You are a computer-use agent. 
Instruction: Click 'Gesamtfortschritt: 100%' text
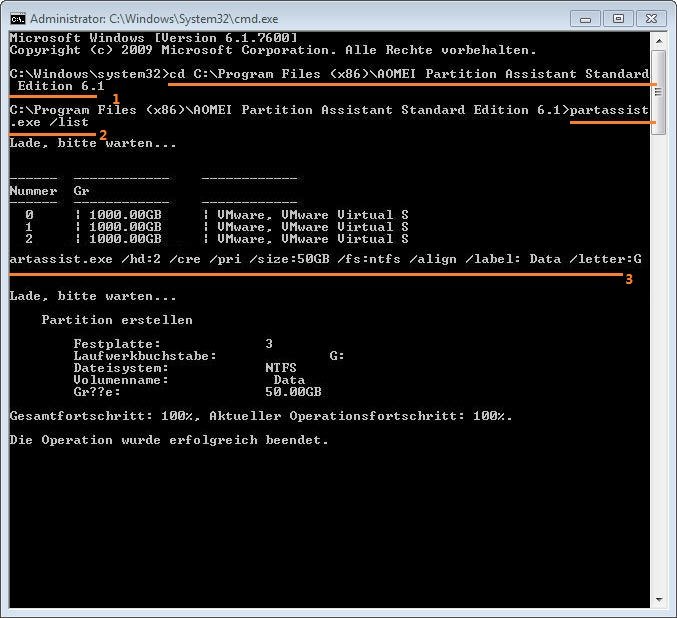[x=101, y=416]
